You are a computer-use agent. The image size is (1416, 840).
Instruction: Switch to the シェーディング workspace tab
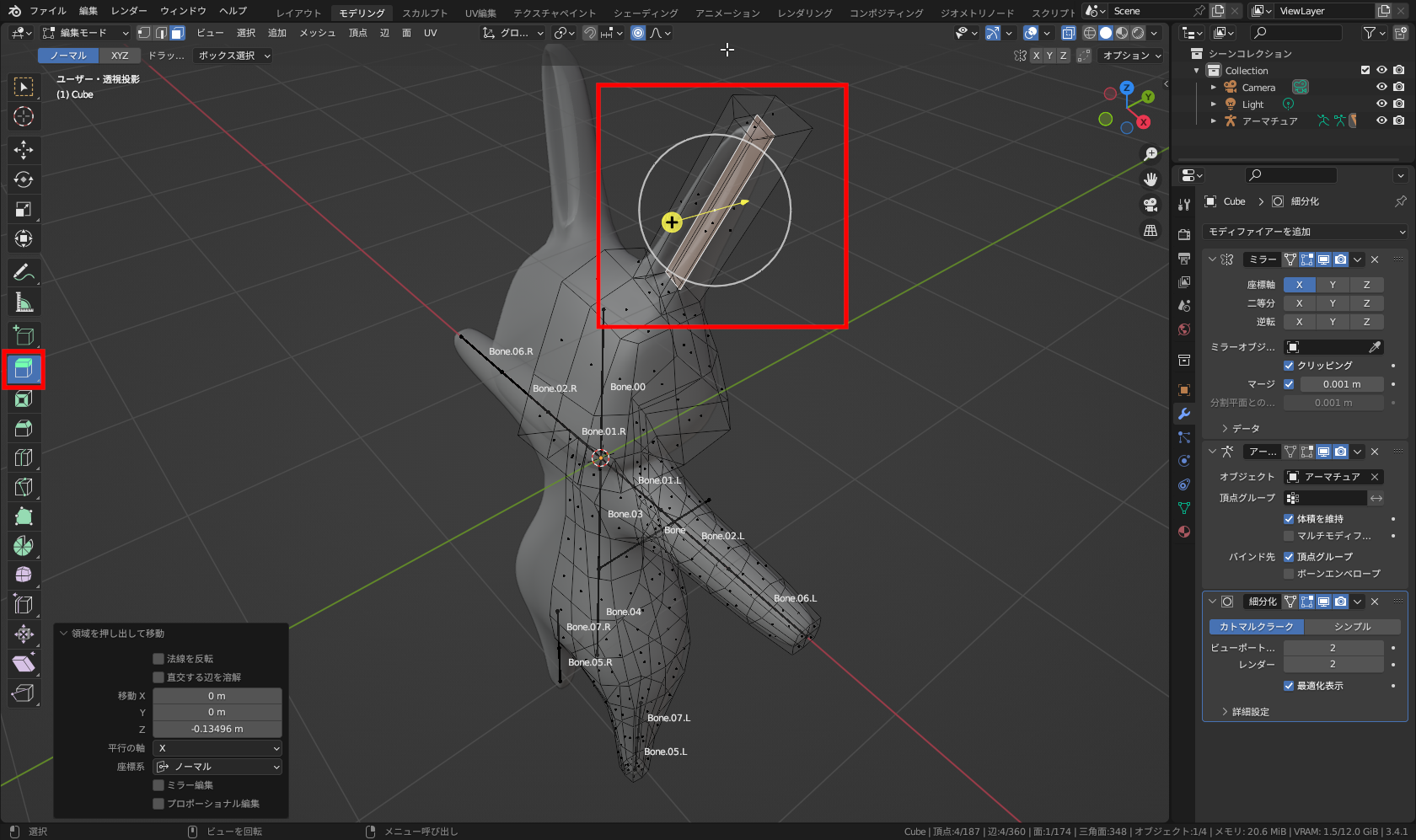(x=646, y=13)
